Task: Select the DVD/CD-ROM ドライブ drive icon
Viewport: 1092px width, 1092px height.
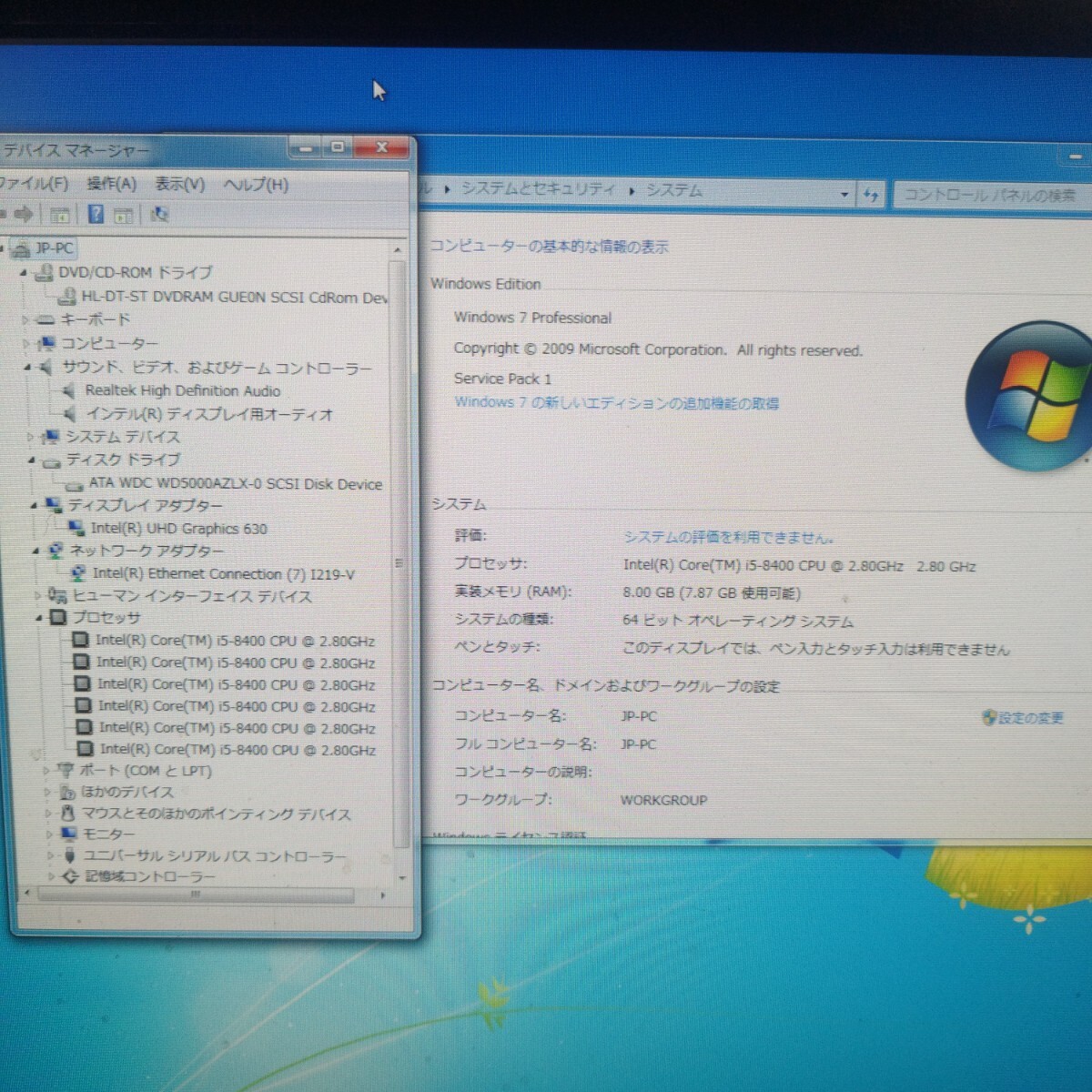Action: click(x=43, y=272)
